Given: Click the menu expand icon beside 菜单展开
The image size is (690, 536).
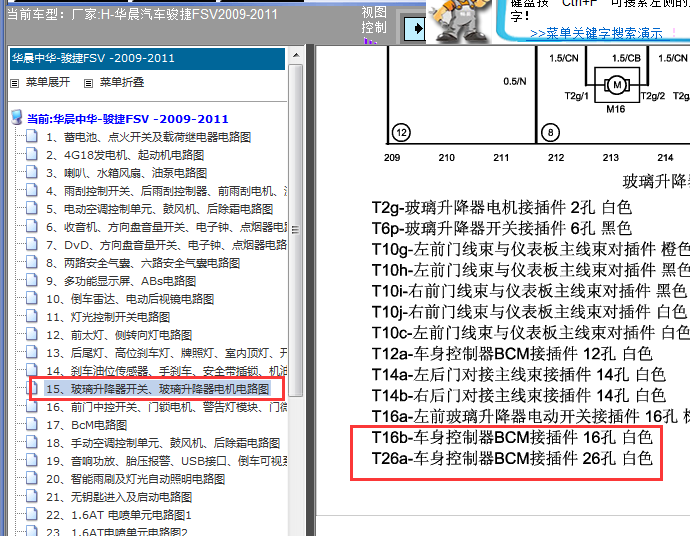Looking at the screenshot, I should [15, 83].
